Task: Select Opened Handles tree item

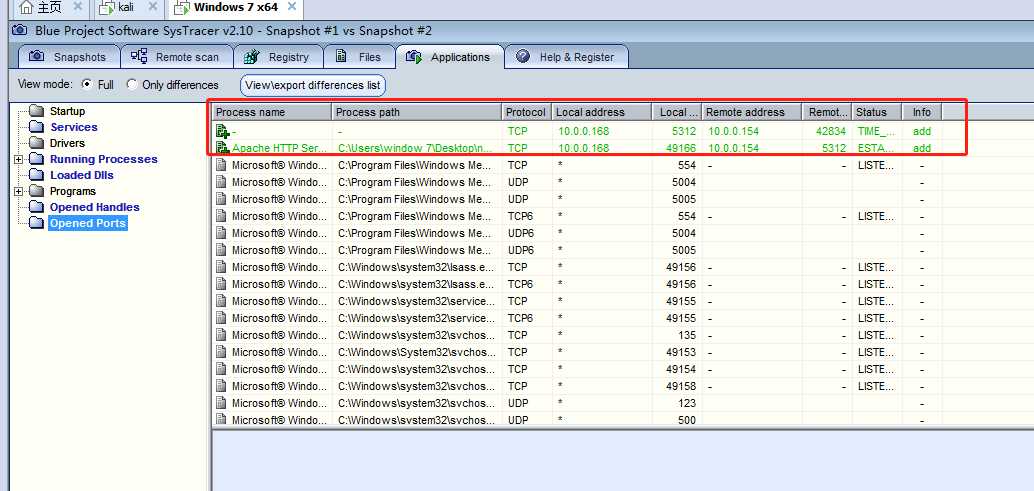Action: point(94,207)
